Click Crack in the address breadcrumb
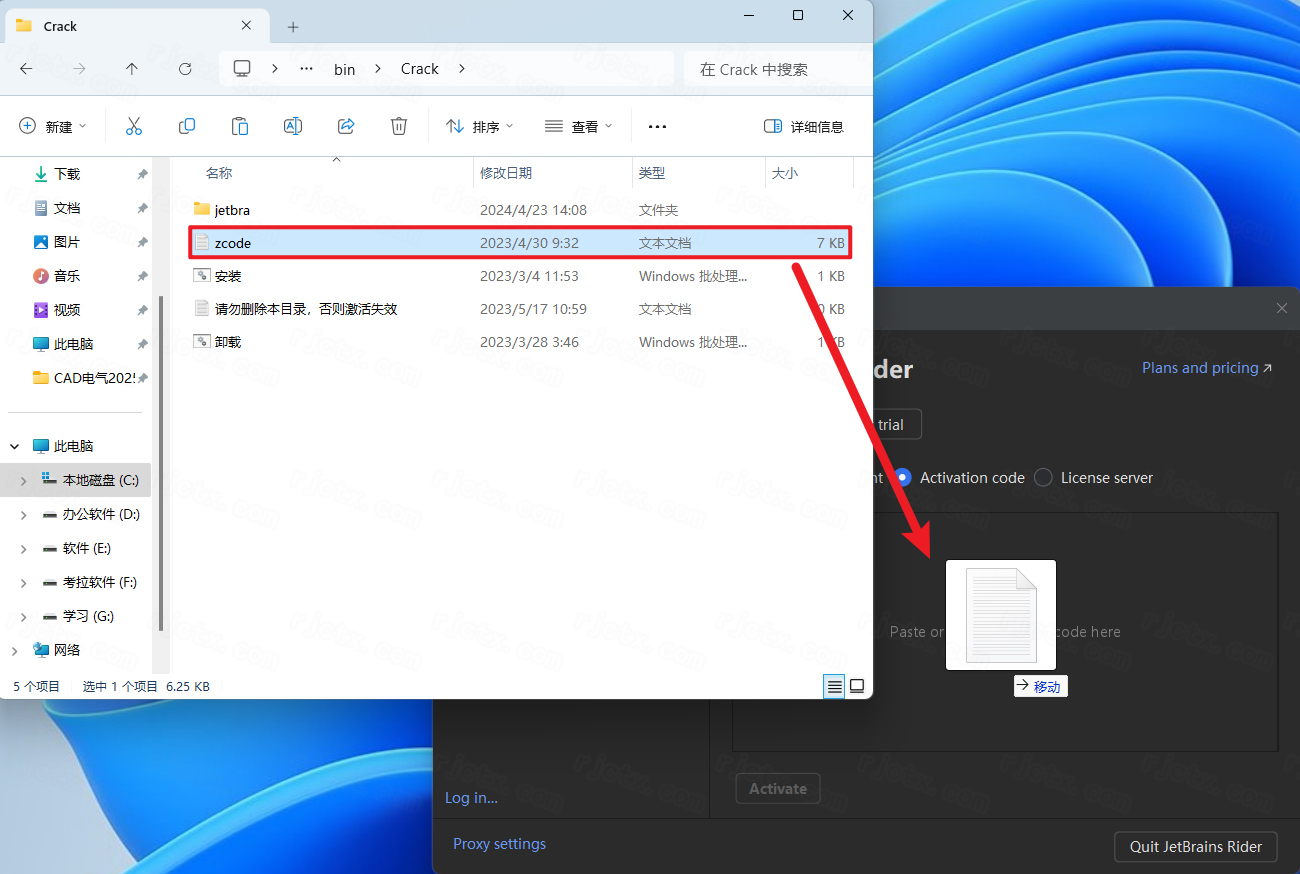Screen dimensions: 1300x874 point(419,69)
